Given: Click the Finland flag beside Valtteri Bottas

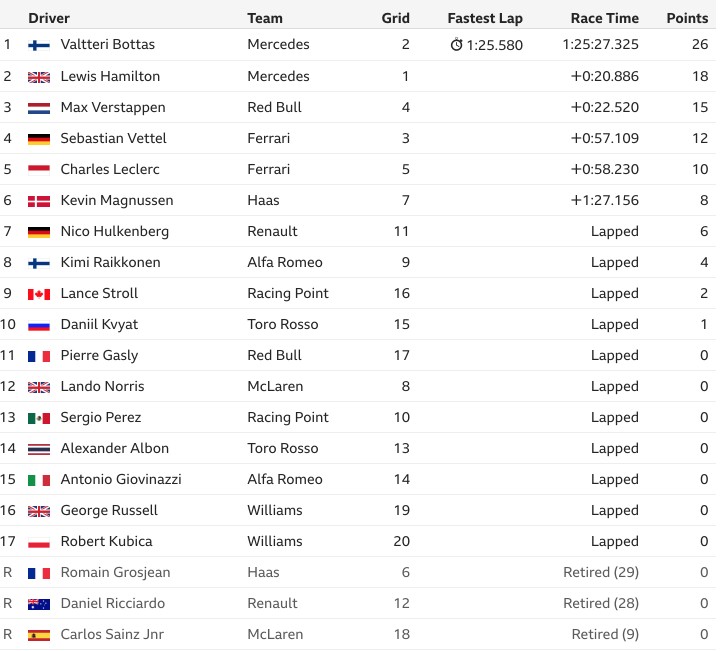Looking at the screenshot, I should (x=39, y=45).
